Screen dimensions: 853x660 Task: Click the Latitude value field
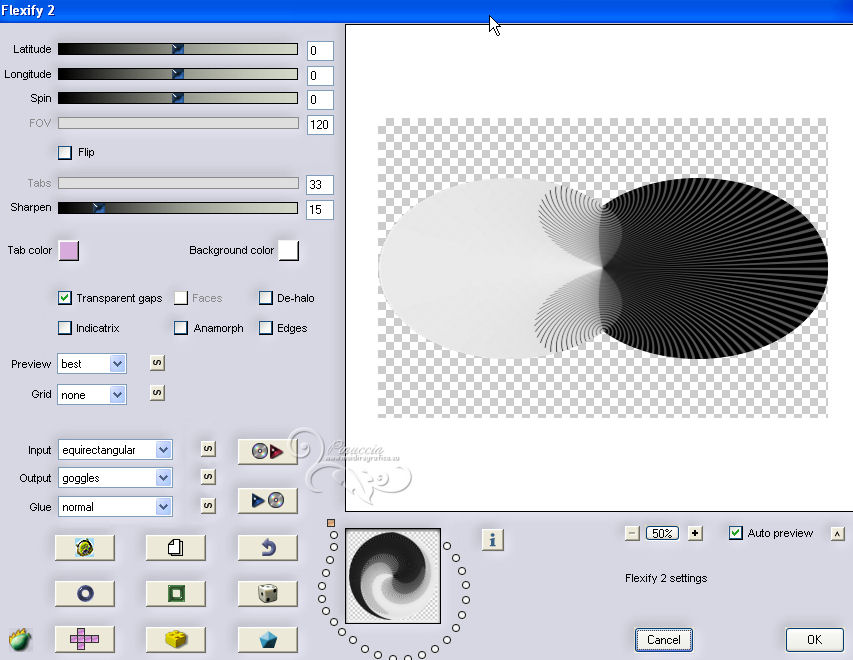point(320,51)
